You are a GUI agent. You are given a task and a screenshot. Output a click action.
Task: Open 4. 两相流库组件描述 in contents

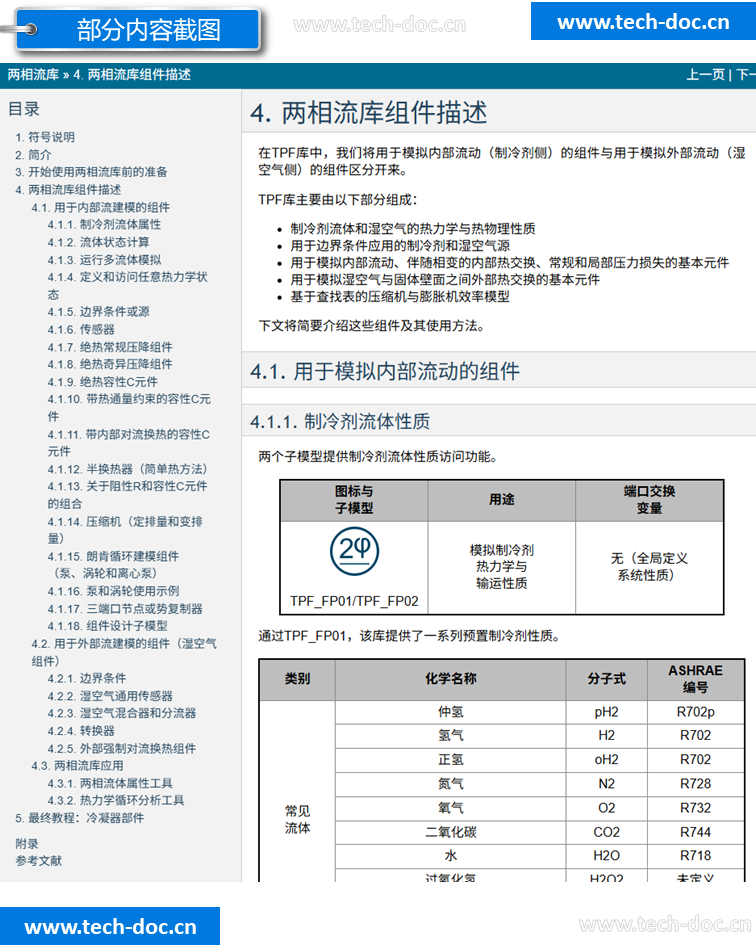tap(68, 190)
